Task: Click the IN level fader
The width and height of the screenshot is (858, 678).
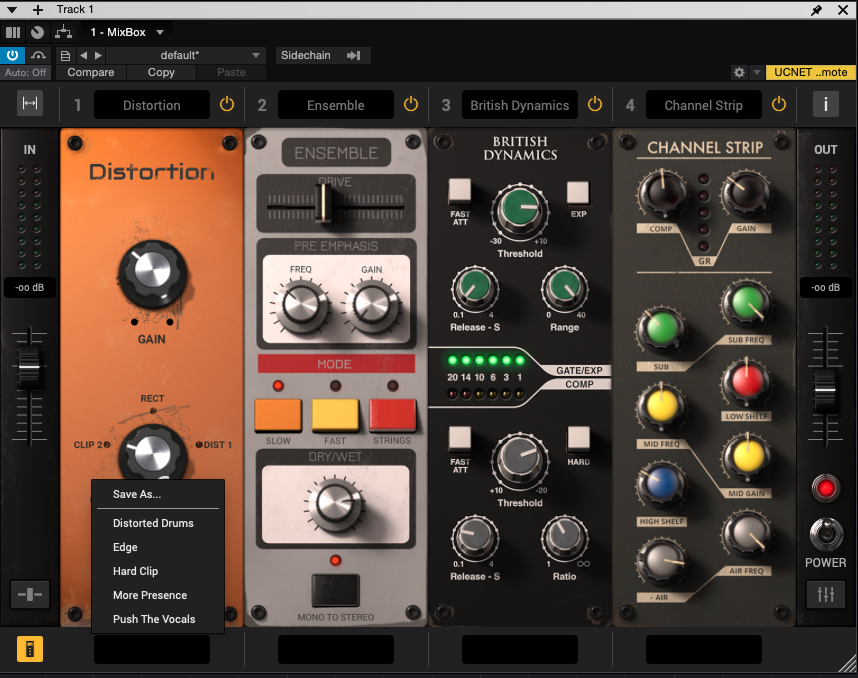Action: click(x=29, y=367)
